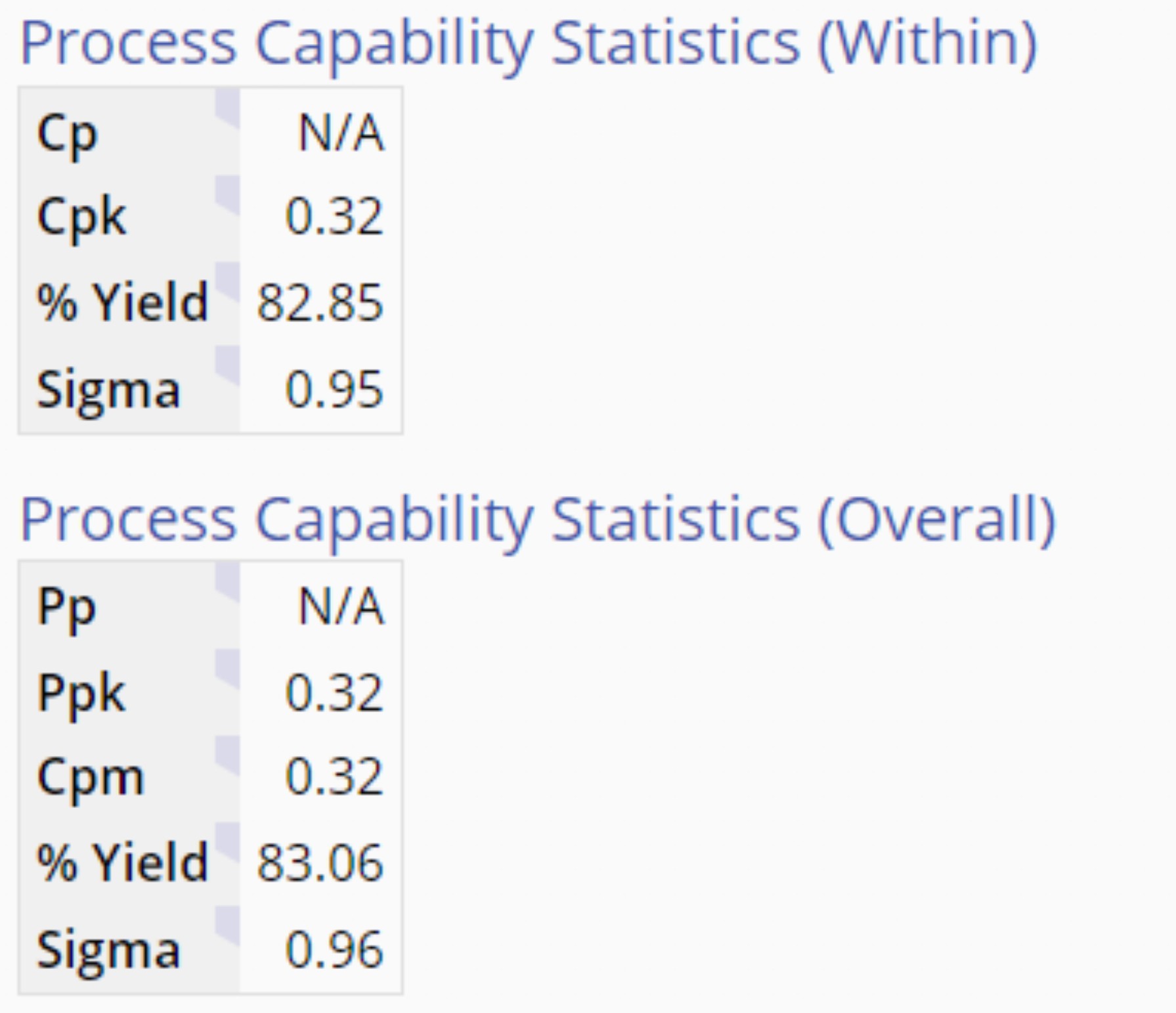This screenshot has width=1176, height=1013.
Task: Select the Cpm row label
Action: tap(91, 778)
